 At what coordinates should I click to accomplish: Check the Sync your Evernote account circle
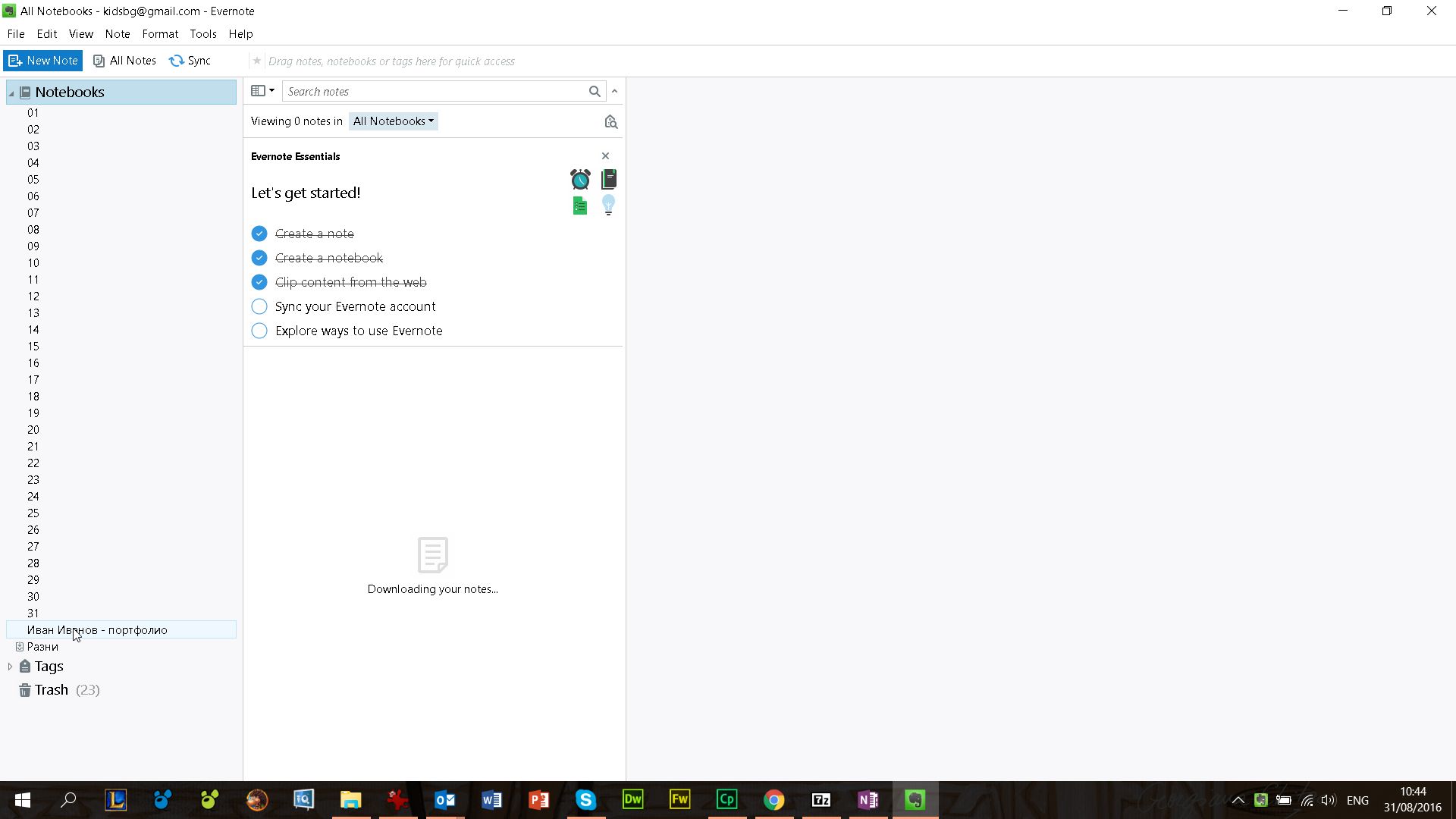[x=259, y=306]
